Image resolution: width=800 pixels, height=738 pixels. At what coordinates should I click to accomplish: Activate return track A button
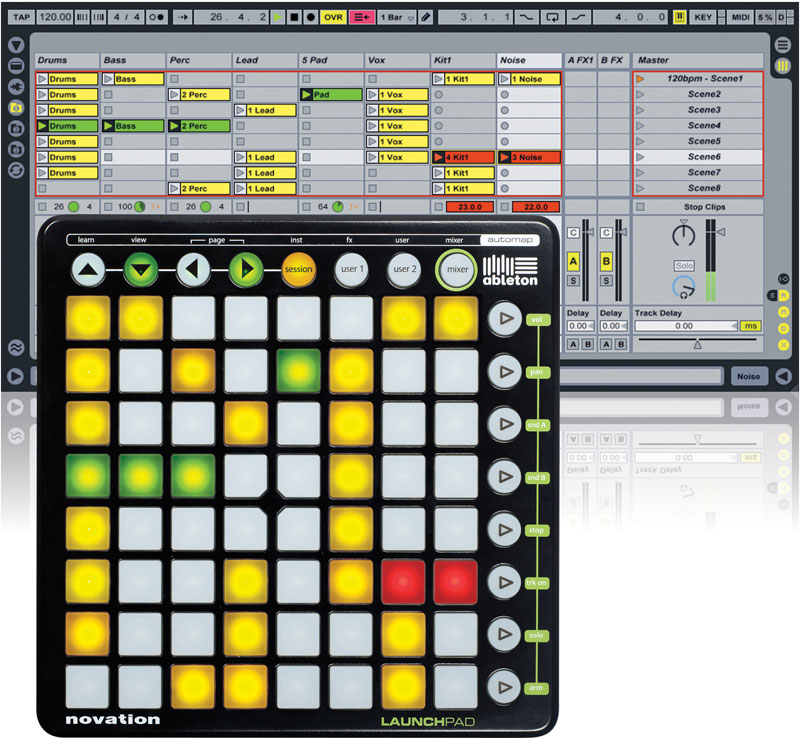click(x=574, y=260)
